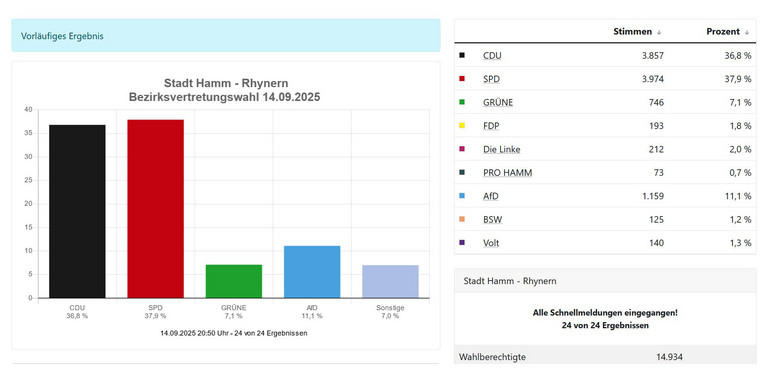Click the Stimmen column header
This screenshot has height=377, width=768.
point(632,32)
